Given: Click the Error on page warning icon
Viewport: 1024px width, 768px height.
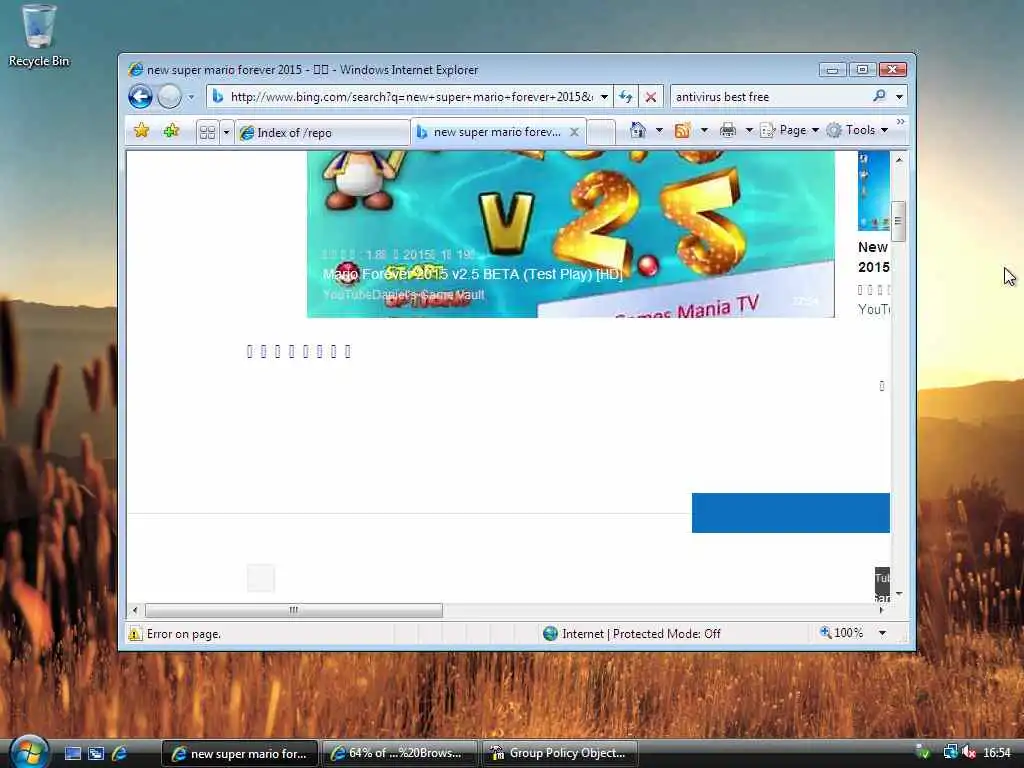Looking at the screenshot, I should [135, 633].
